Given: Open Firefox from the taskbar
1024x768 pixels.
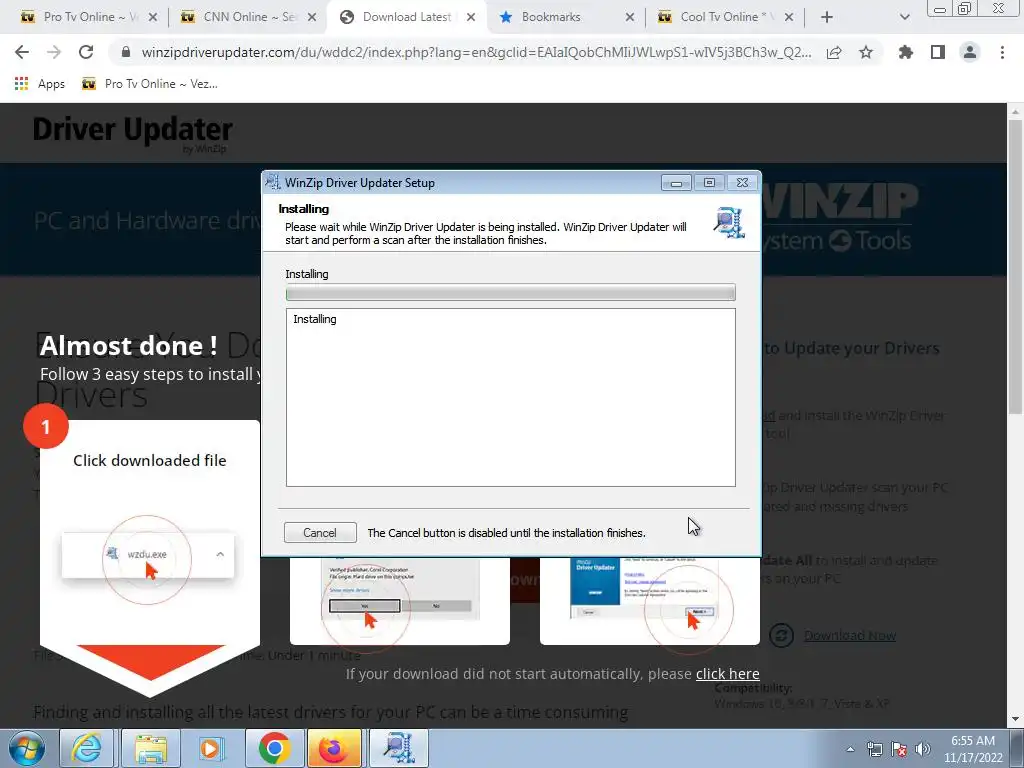Looking at the screenshot, I should pos(334,748).
